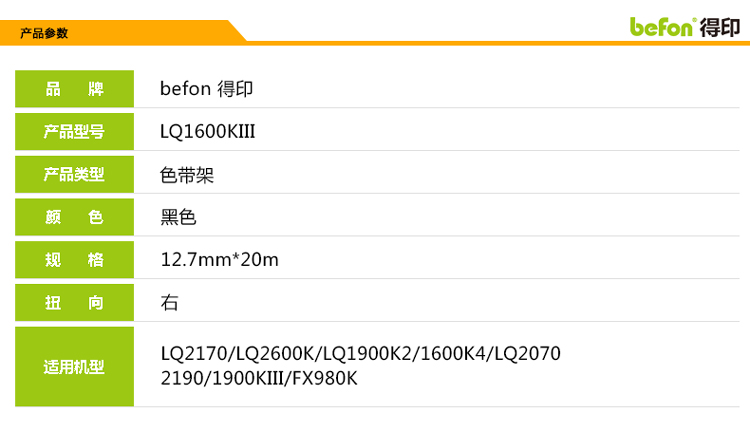Click the 黑色 color value

(178, 218)
